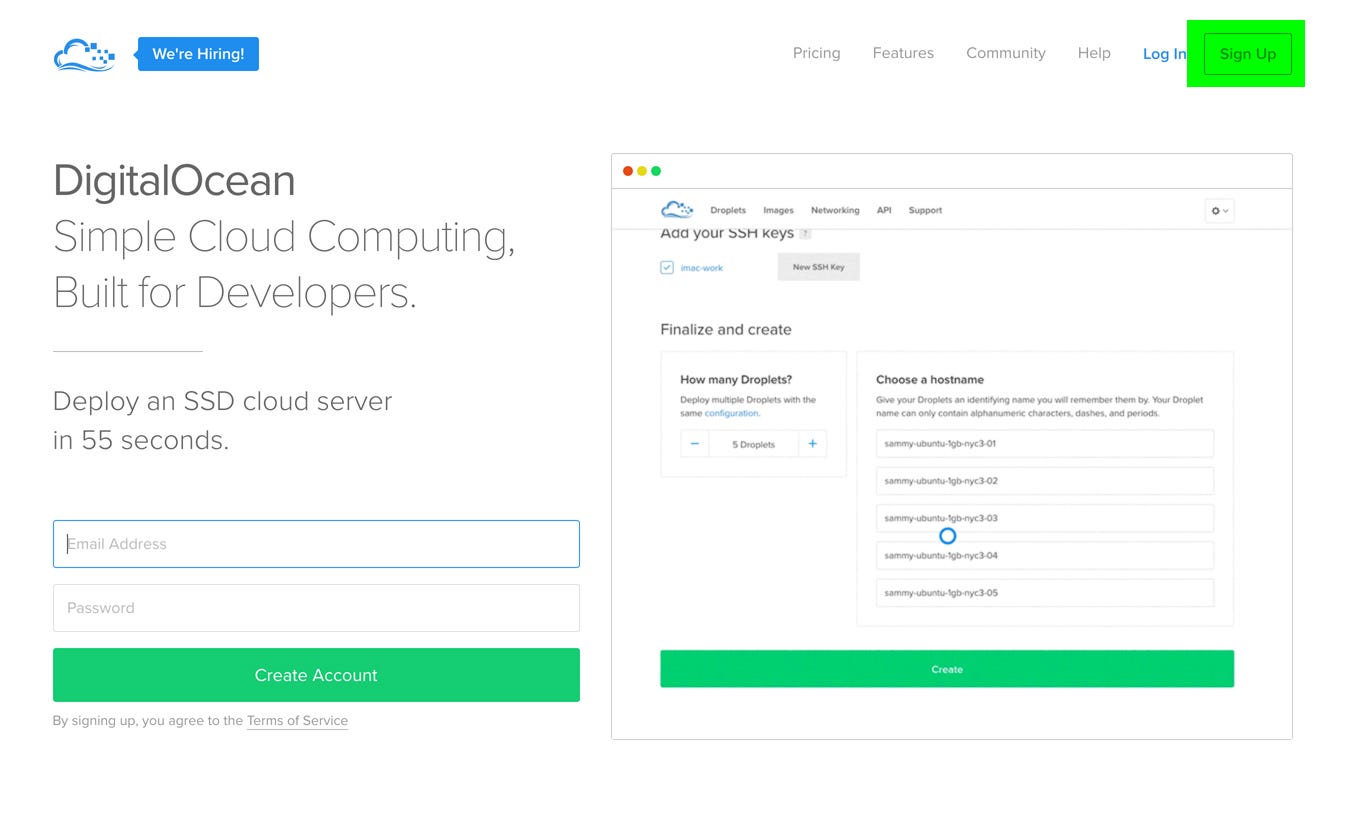1352x822 pixels.
Task: Click the Create Account button
Action: 316,675
